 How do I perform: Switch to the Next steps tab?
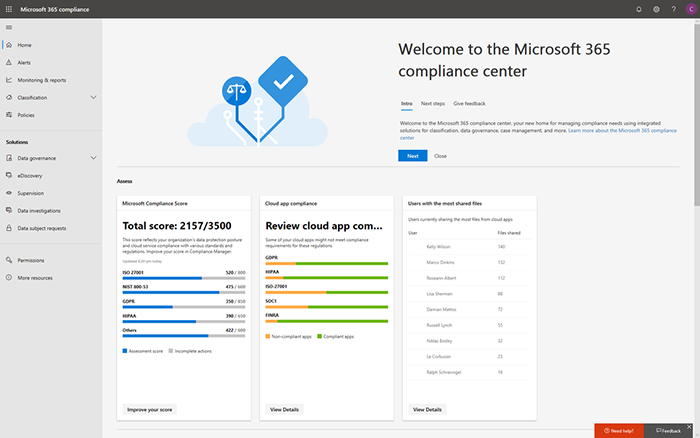coord(432,103)
